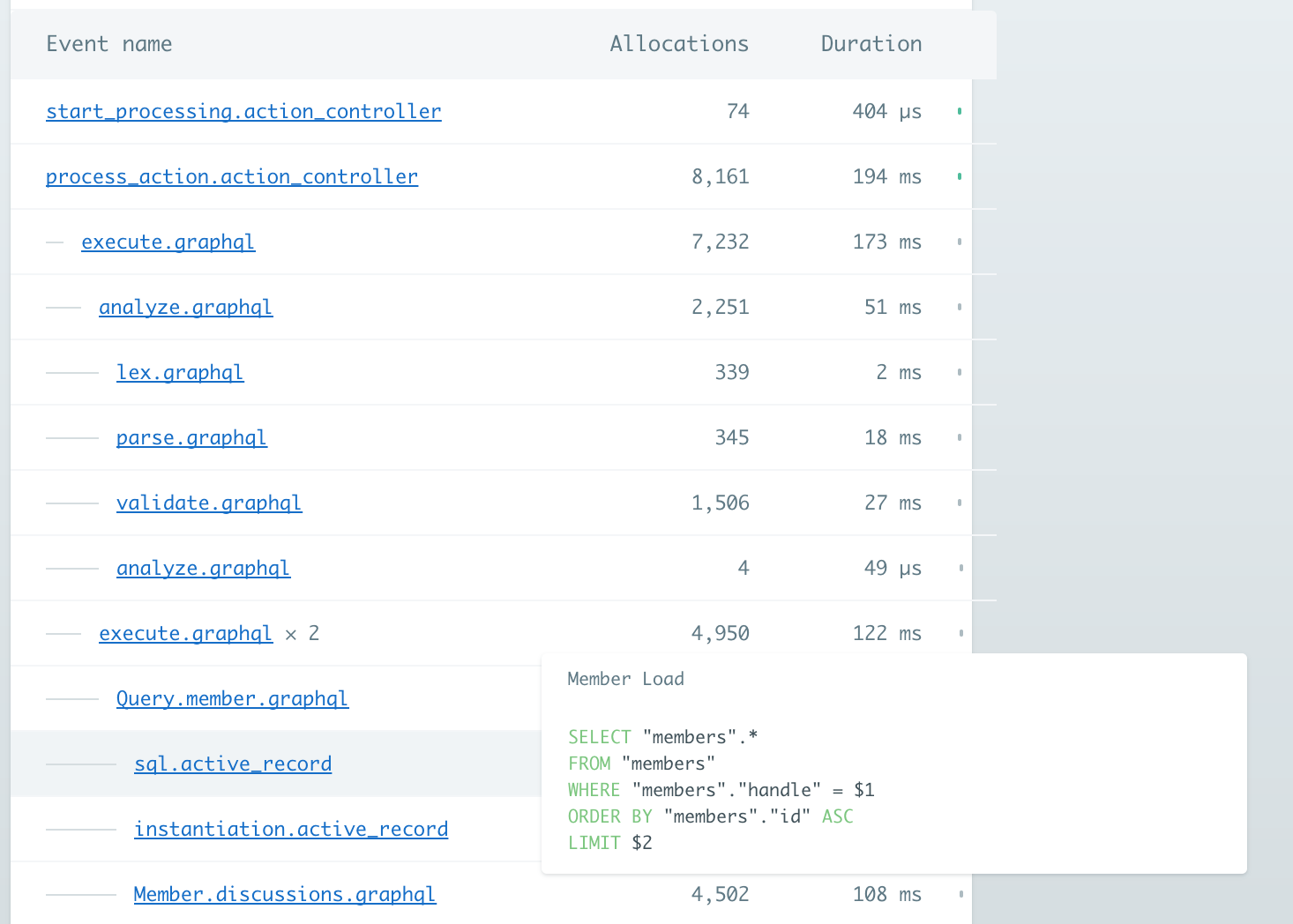
Task: Click the Duration column header
Action: (871, 44)
